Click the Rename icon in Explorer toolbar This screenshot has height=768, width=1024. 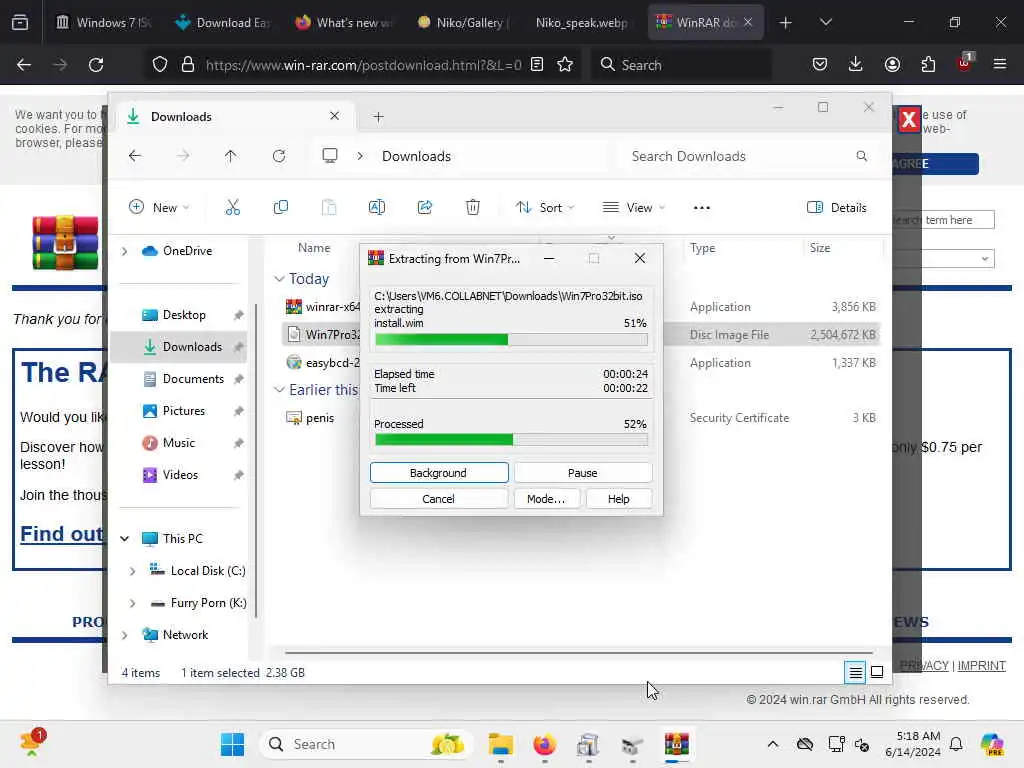377,208
